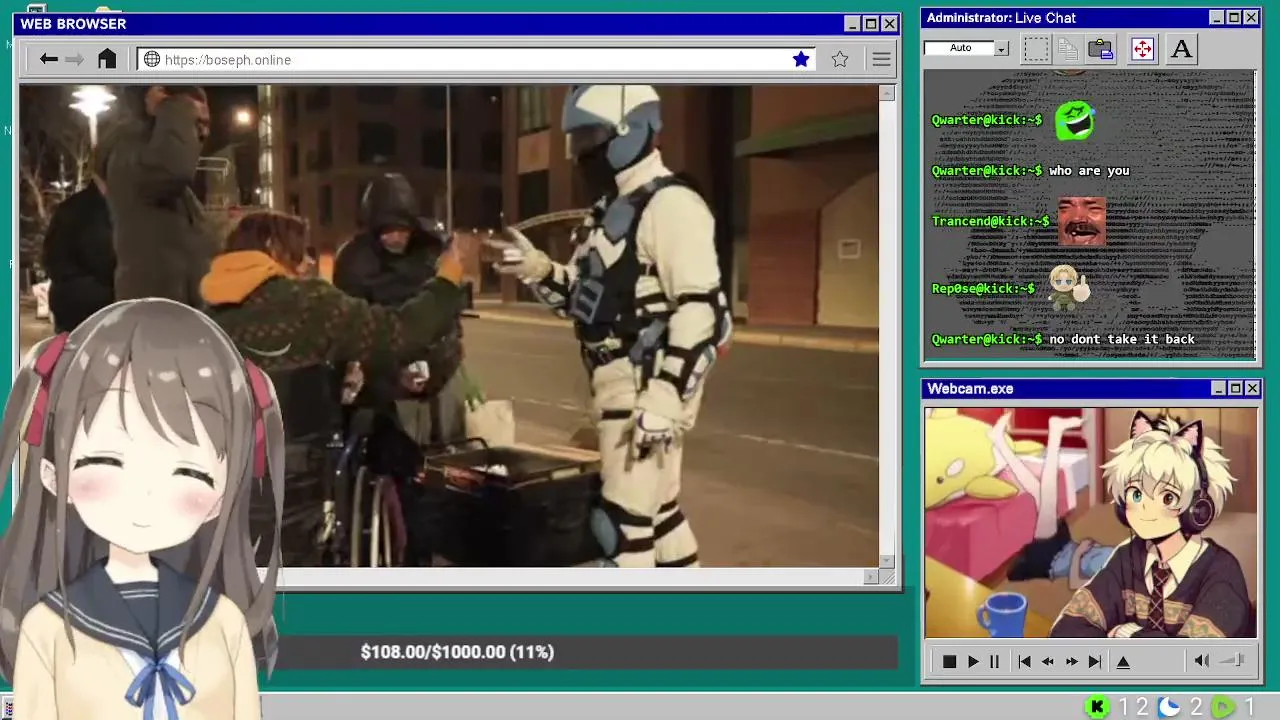Click the Rep0se@kick username
The image size is (1280, 720).
(984, 288)
